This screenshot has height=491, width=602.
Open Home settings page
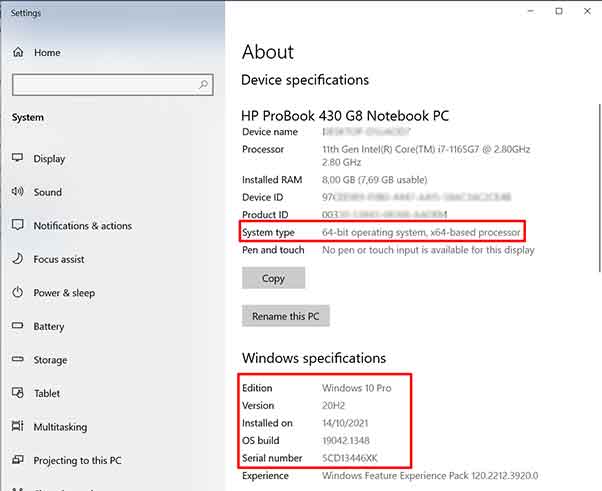point(47,52)
